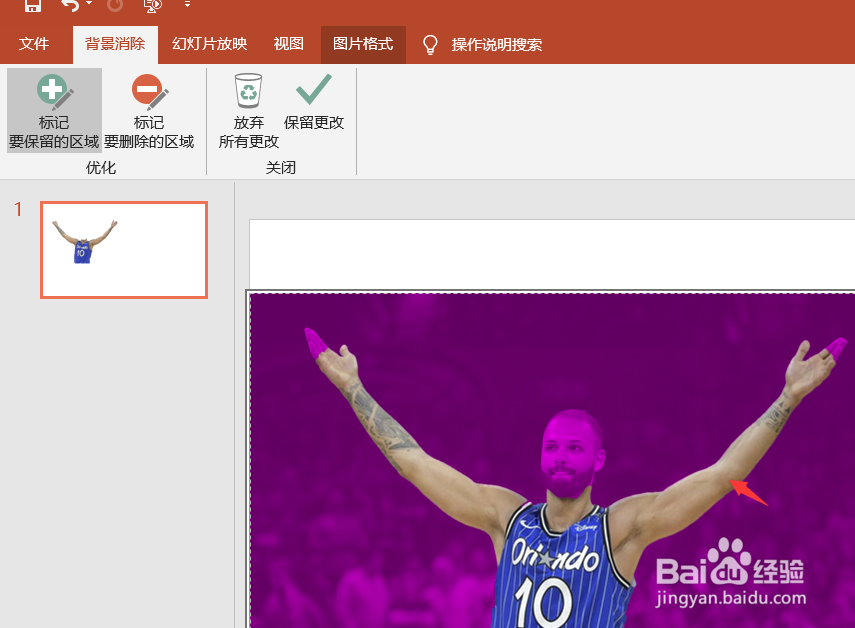Image resolution: width=855 pixels, height=628 pixels.
Task: Open the 视图 (View) tab
Action: [x=288, y=44]
